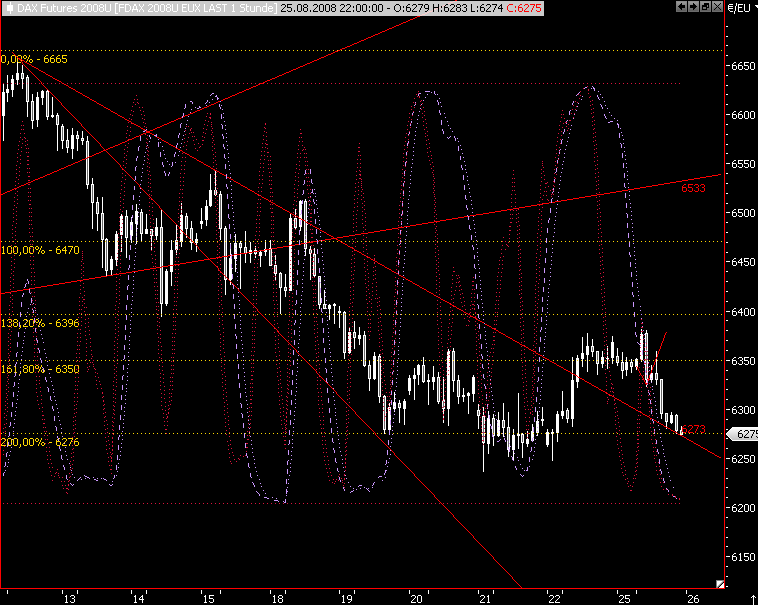Click the 6500 price axis label
Screen dimensions: 758x605
click(x=743, y=213)
